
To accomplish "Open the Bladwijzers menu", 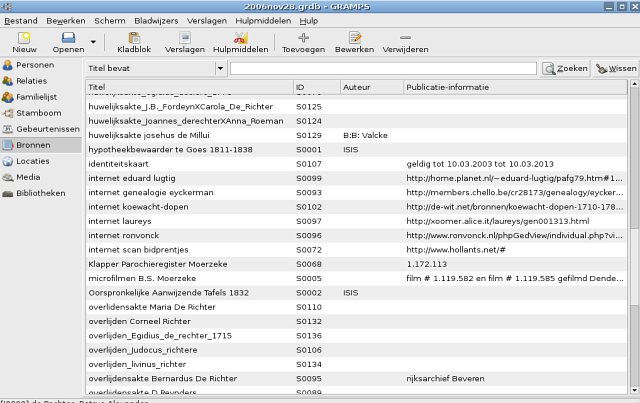I will pyautogui.click(x=155, y=20).
